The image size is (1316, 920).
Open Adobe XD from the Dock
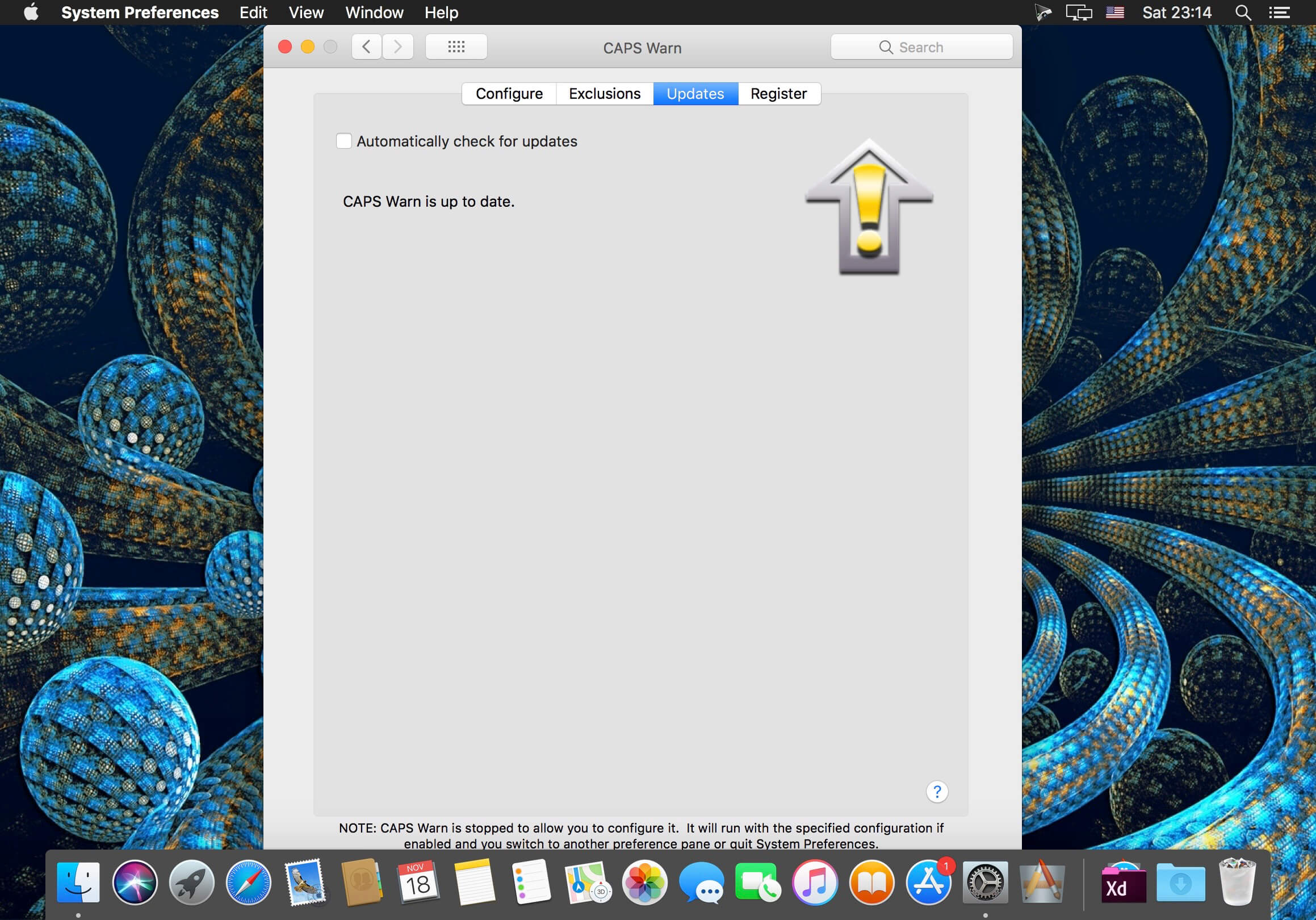[x=1124, y=882]
